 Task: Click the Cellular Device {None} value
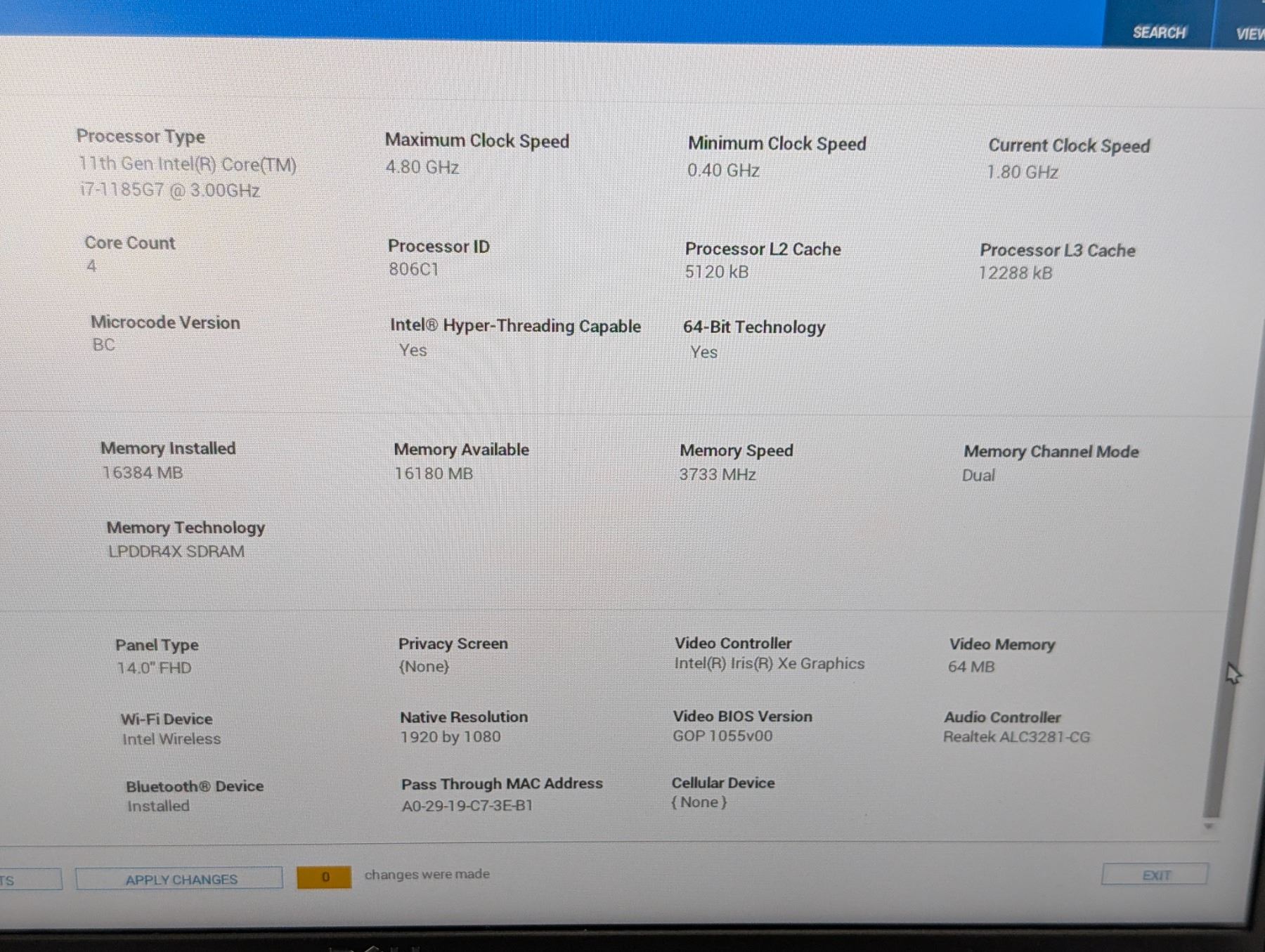point(699,802)
